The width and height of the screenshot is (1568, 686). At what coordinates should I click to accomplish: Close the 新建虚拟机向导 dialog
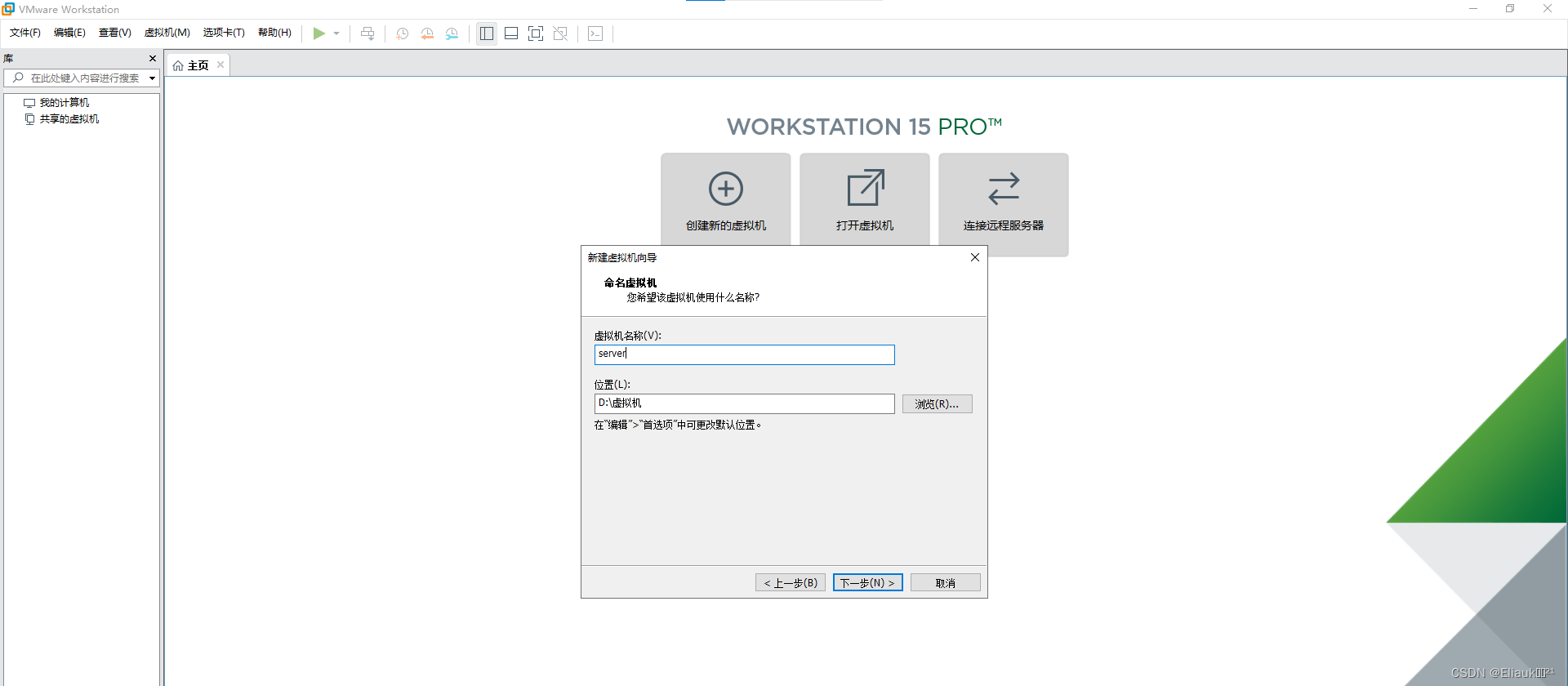pos(975,257)
